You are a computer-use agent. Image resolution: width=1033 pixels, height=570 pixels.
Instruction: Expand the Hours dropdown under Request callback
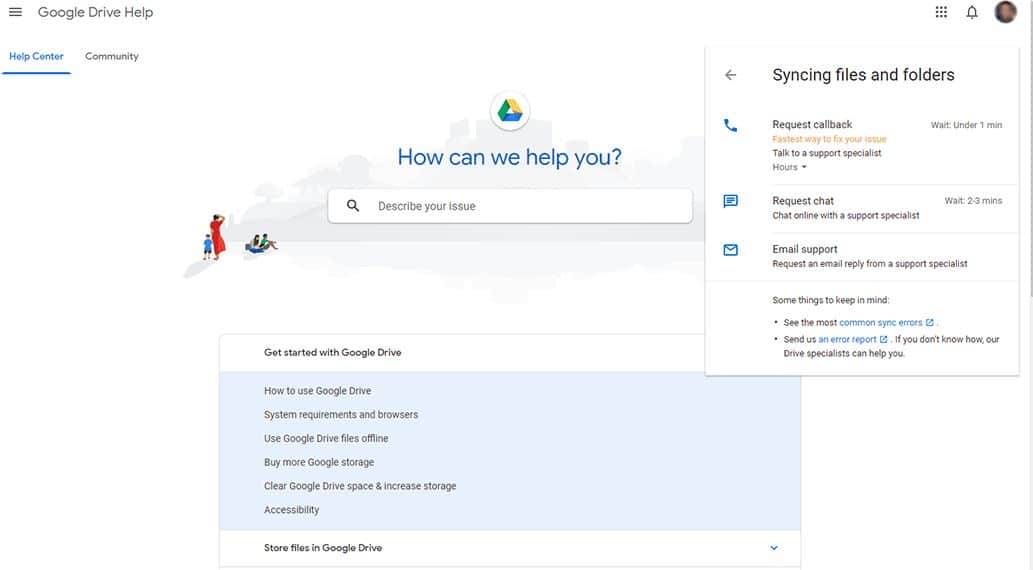point(789,167)
